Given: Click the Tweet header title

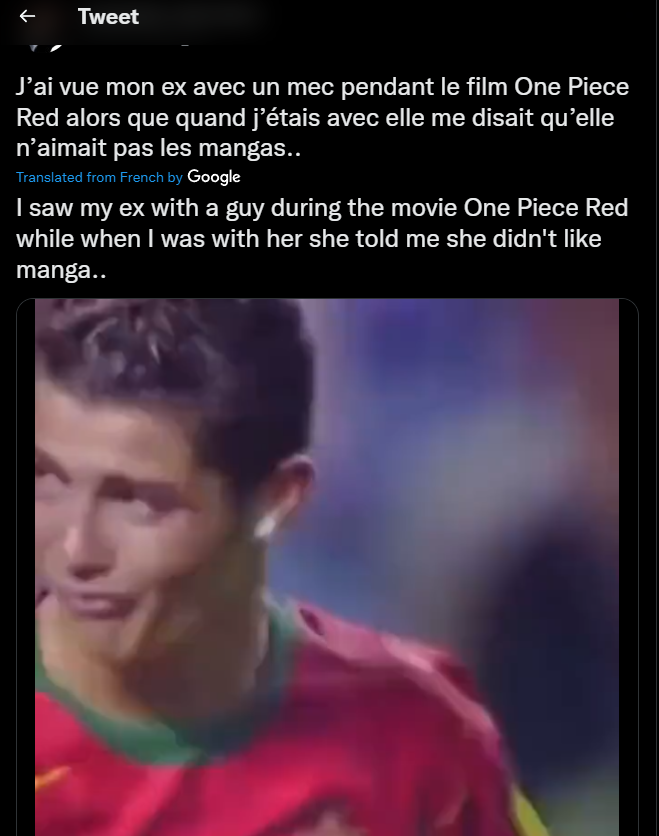Looking at the screenshot, I should pyautogui.click(x=108, y=17).
